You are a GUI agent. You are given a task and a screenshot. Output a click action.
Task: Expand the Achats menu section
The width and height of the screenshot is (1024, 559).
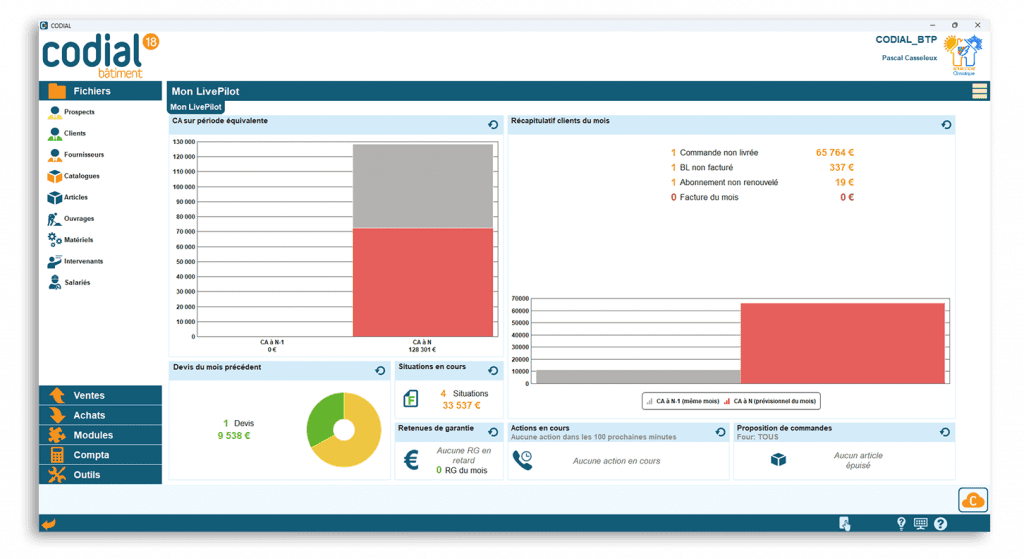coord(101,415)
